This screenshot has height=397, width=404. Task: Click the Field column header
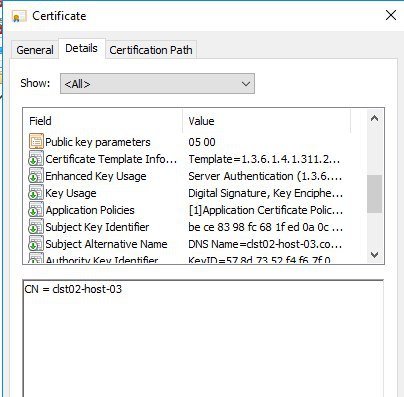coord(103,121)
